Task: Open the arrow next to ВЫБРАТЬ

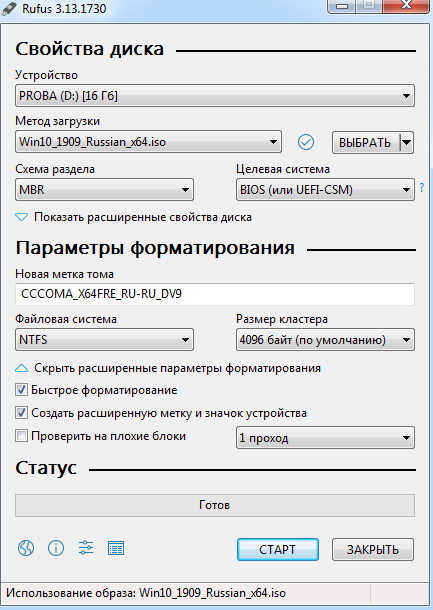Action: click(x=407, y=142)
